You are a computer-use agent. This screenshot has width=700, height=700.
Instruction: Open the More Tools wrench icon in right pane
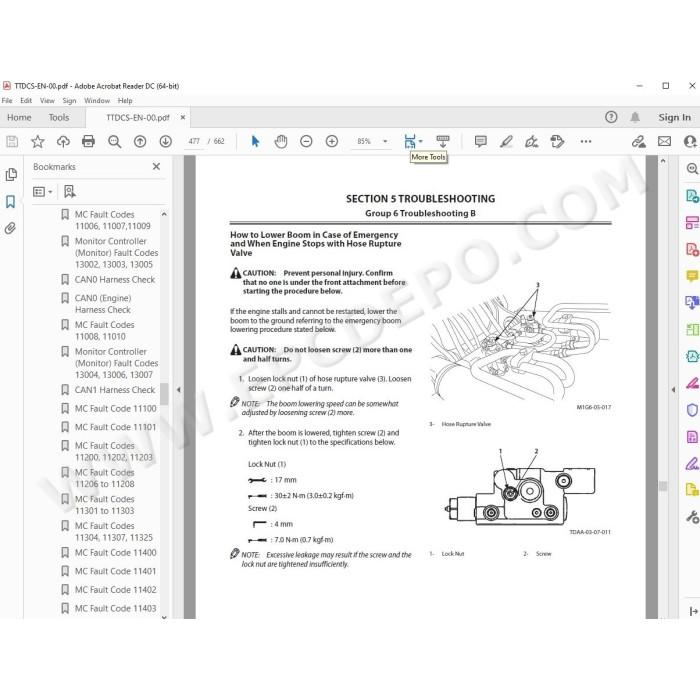coord(692,517)
